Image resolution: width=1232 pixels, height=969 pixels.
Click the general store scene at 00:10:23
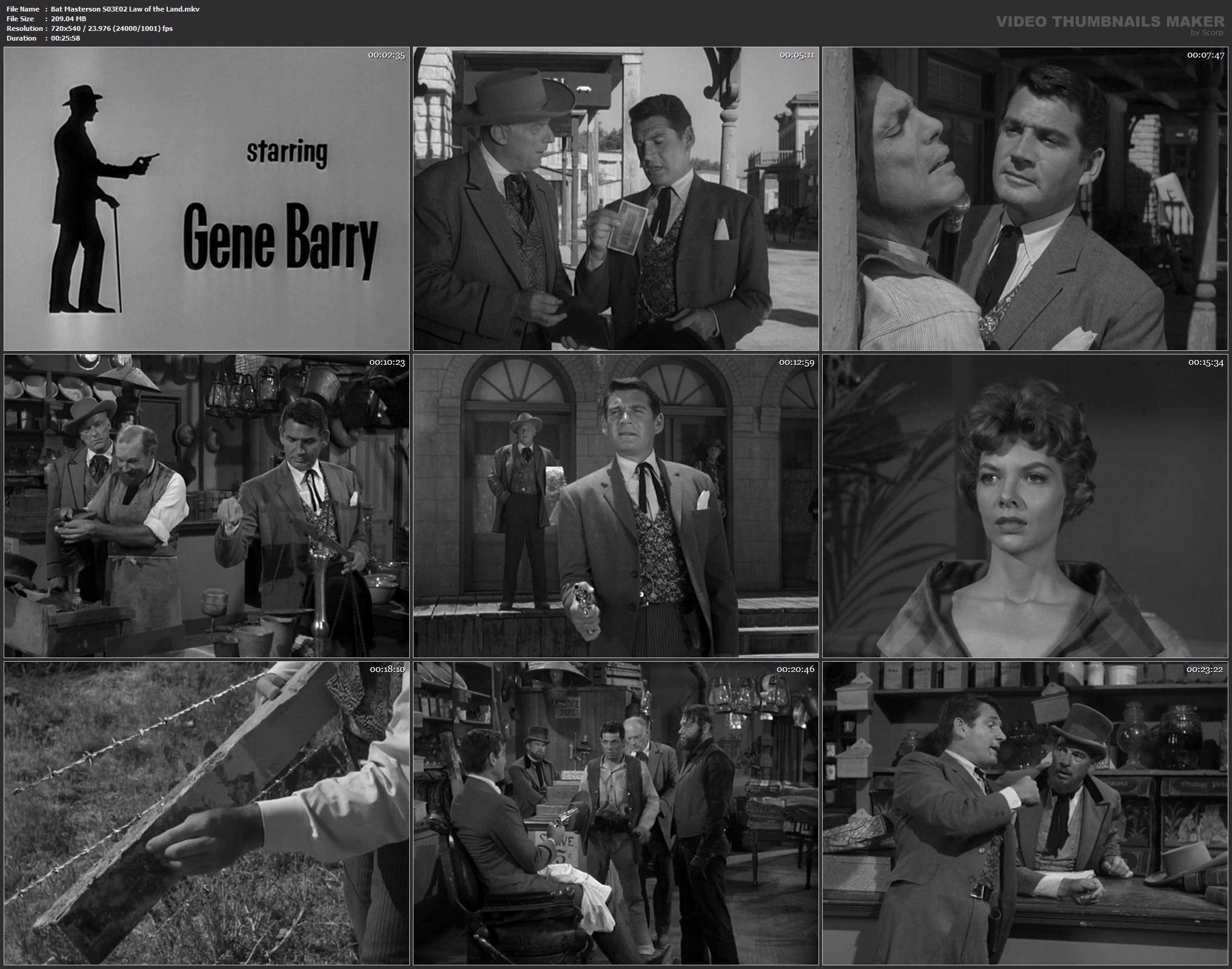[206, 506]
